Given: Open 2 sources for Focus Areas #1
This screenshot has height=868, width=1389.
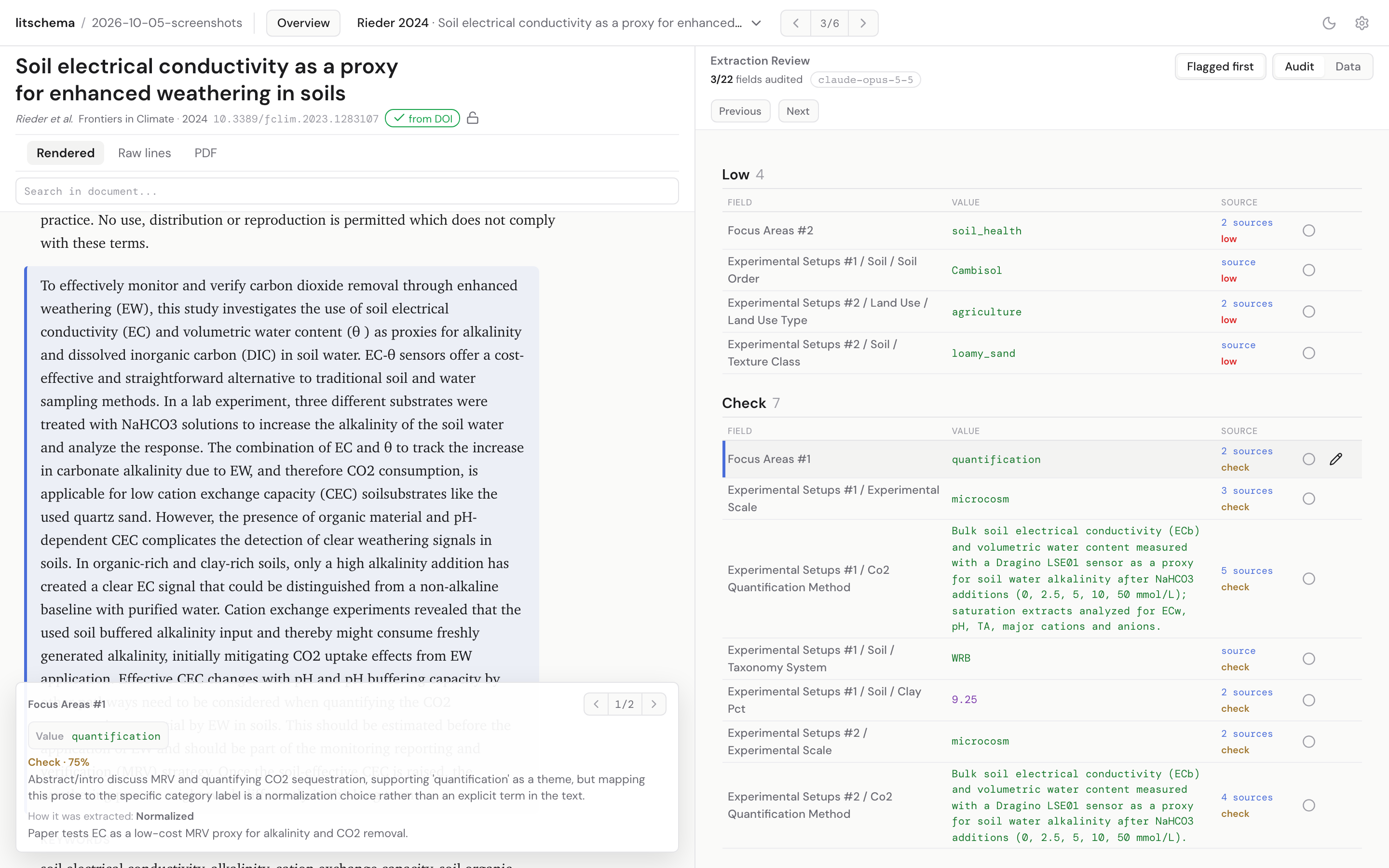Looking at the screenshot, I should click(x=1247, y=451).
